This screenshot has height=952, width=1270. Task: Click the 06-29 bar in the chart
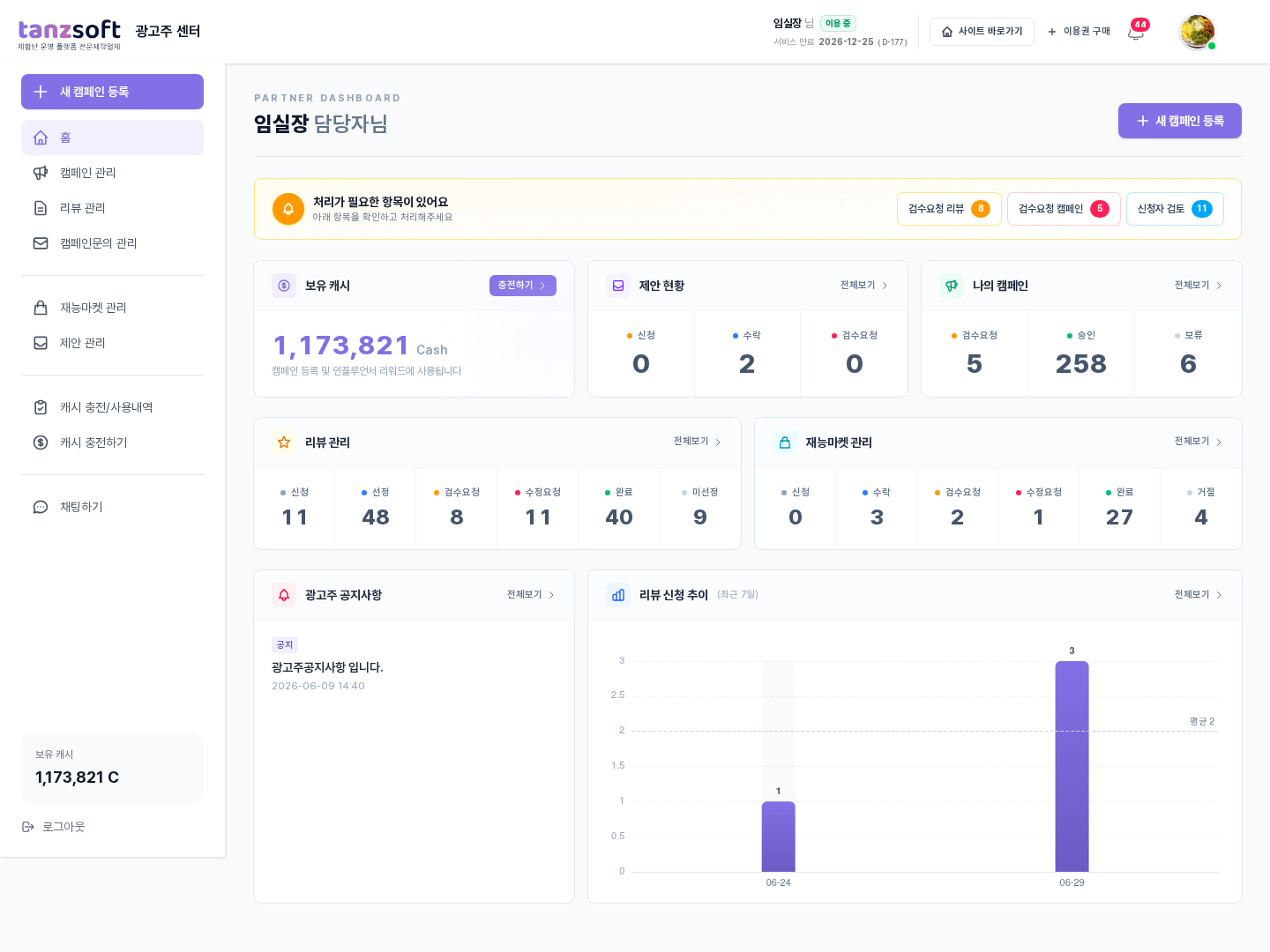click(x=1072, y=766)
